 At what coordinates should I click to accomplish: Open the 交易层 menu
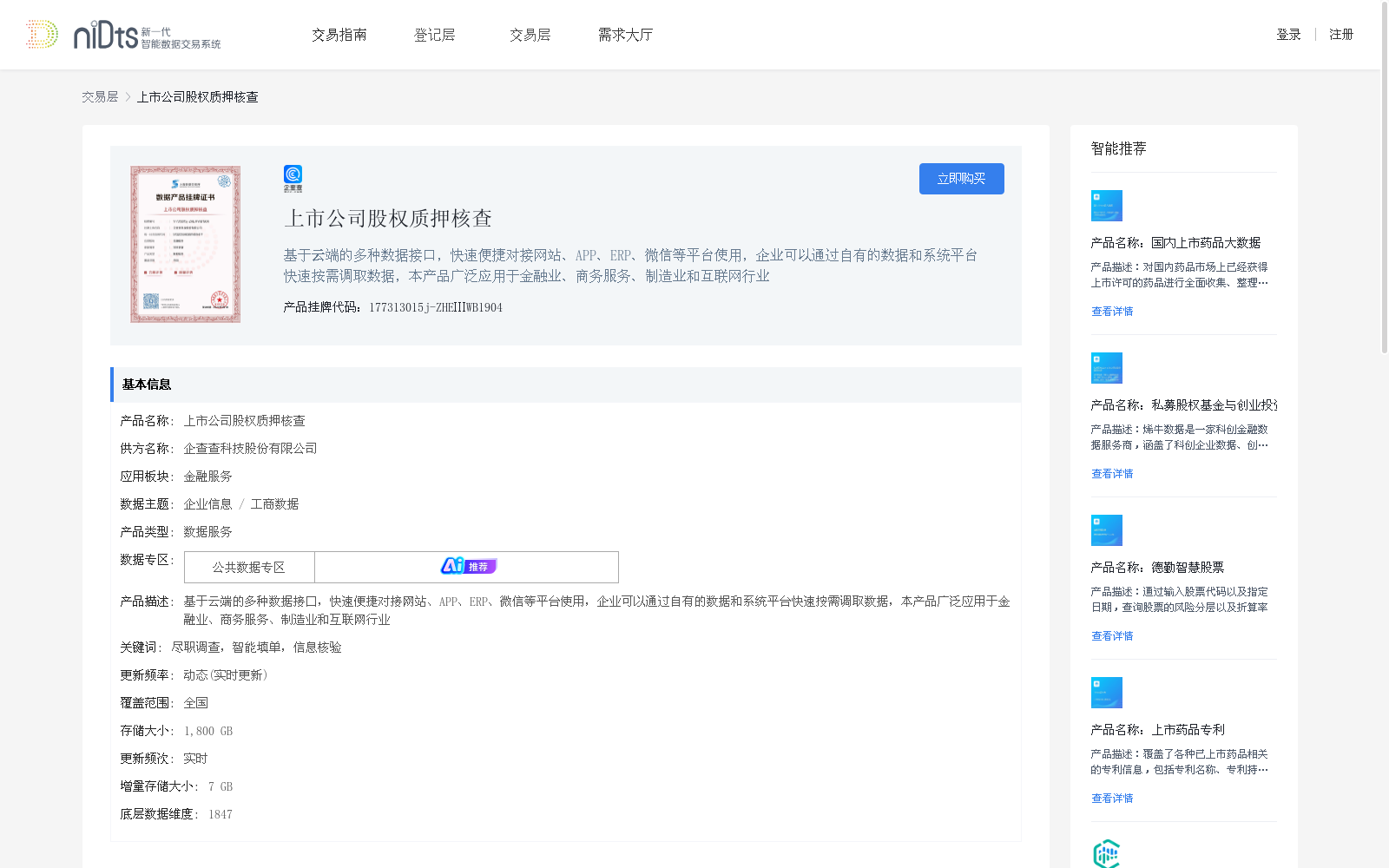530,35
